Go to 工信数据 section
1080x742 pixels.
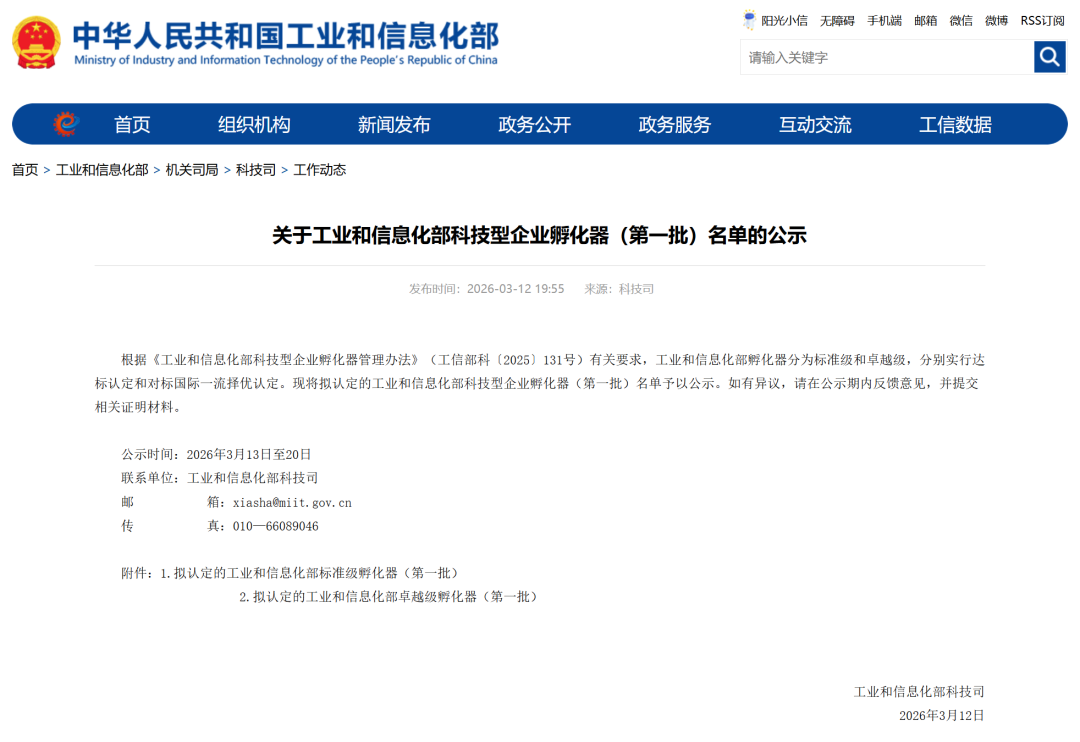955,125
